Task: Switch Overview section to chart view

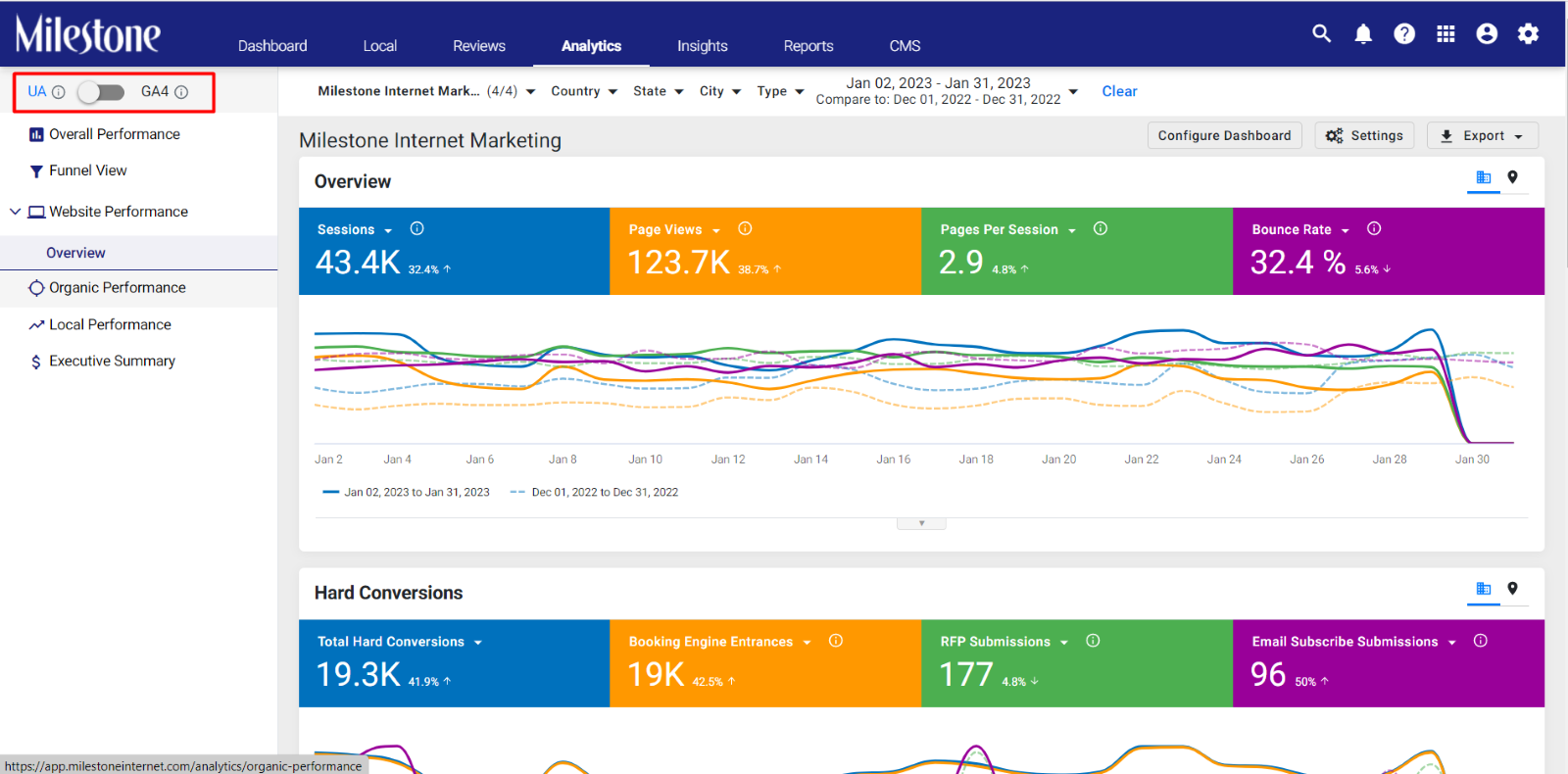Action: point(1484,177)
